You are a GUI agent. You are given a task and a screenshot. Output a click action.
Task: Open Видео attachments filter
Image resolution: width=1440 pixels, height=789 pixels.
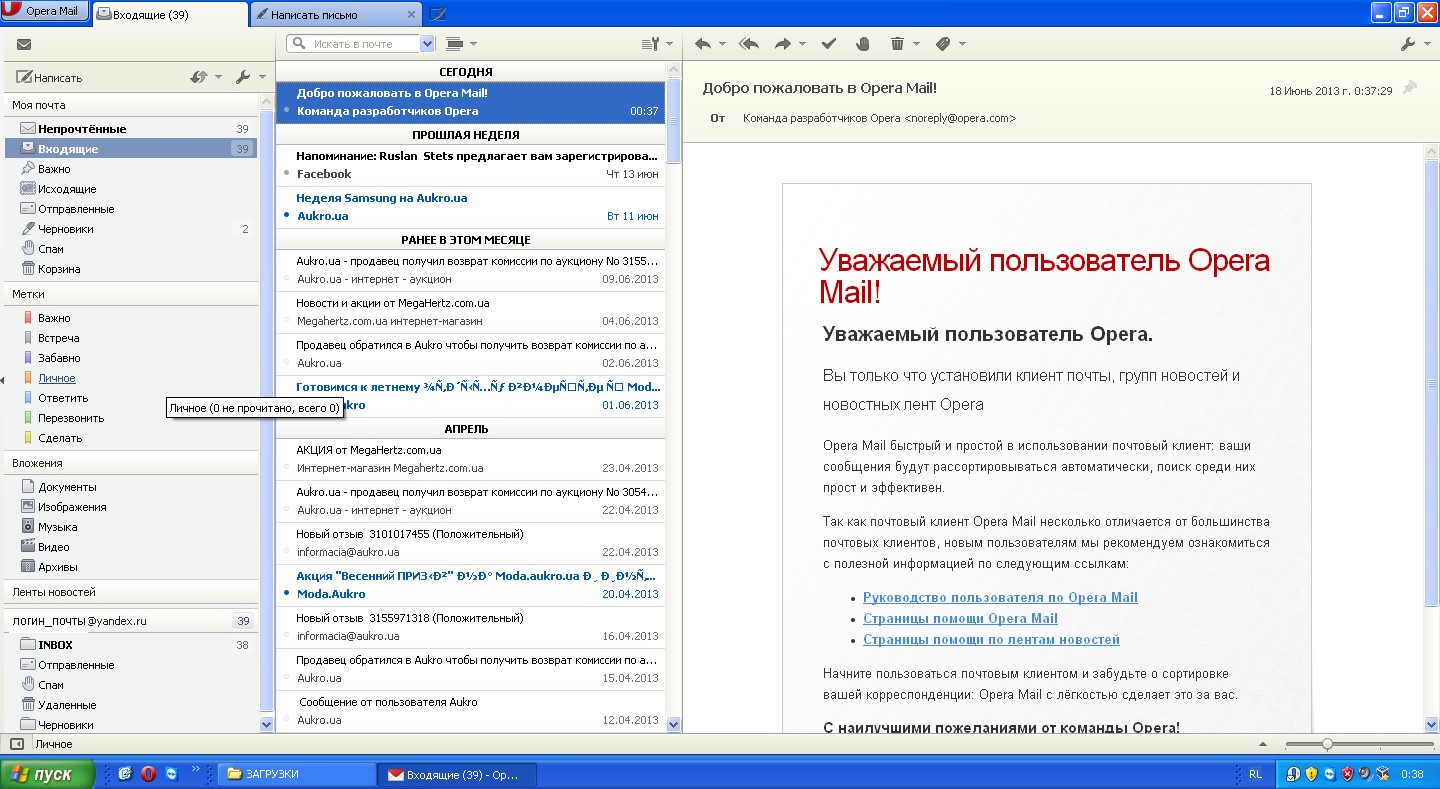54,547
